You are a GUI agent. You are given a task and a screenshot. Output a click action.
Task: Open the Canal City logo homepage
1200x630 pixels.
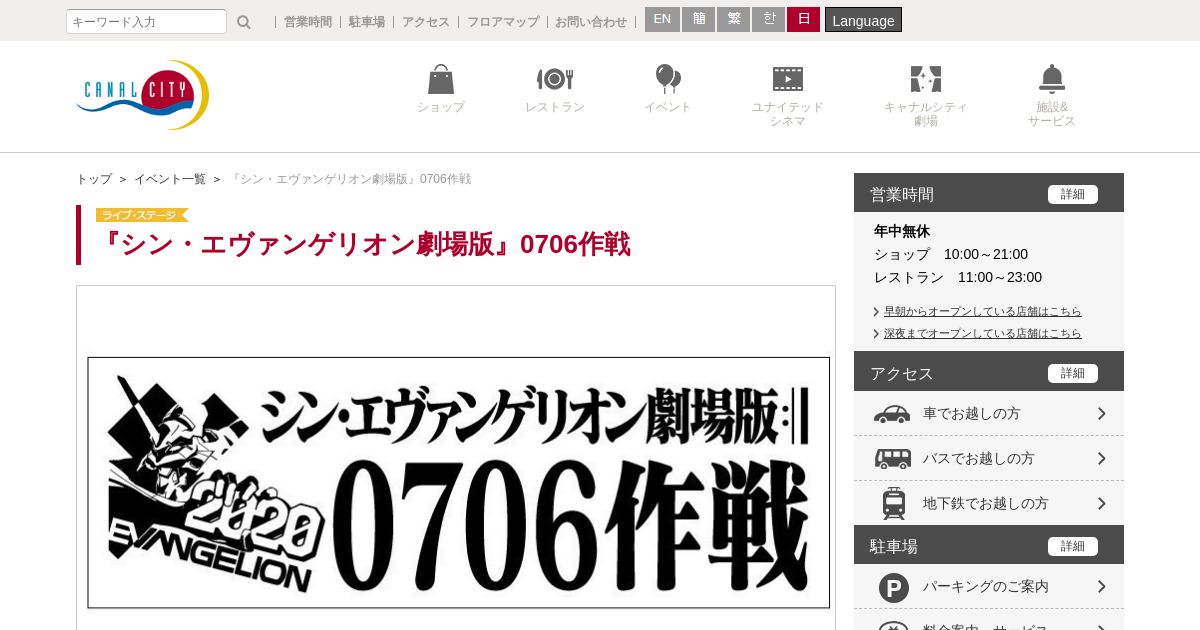click(x=143, y=95)
